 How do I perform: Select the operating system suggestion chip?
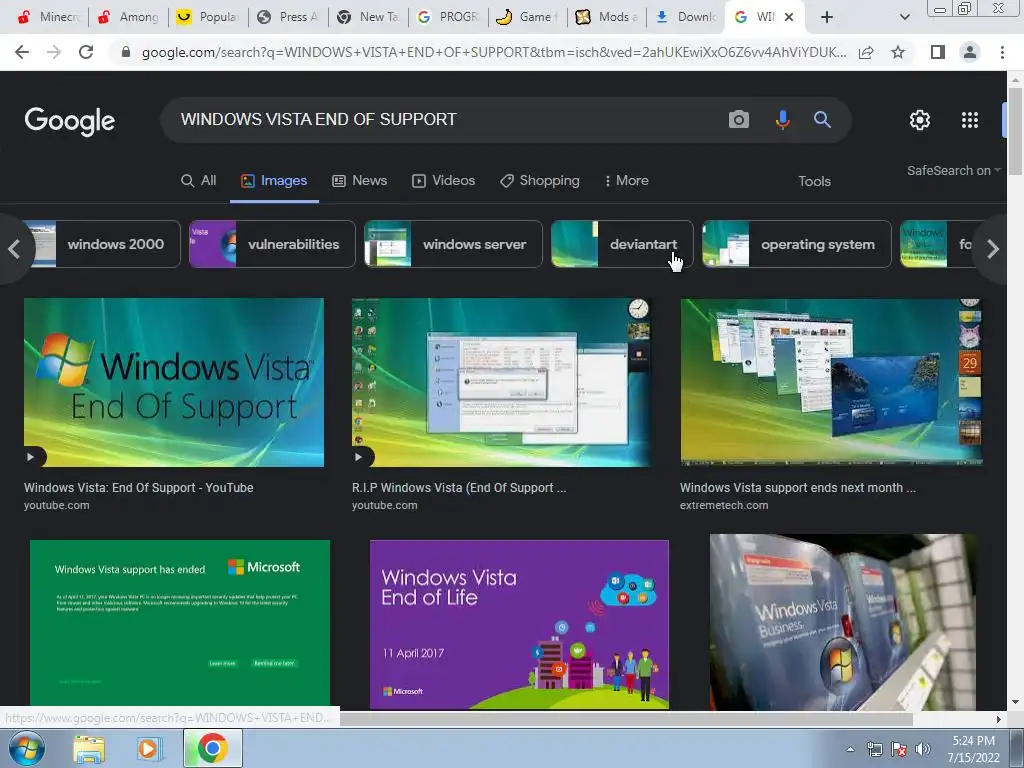click(797, 244)
